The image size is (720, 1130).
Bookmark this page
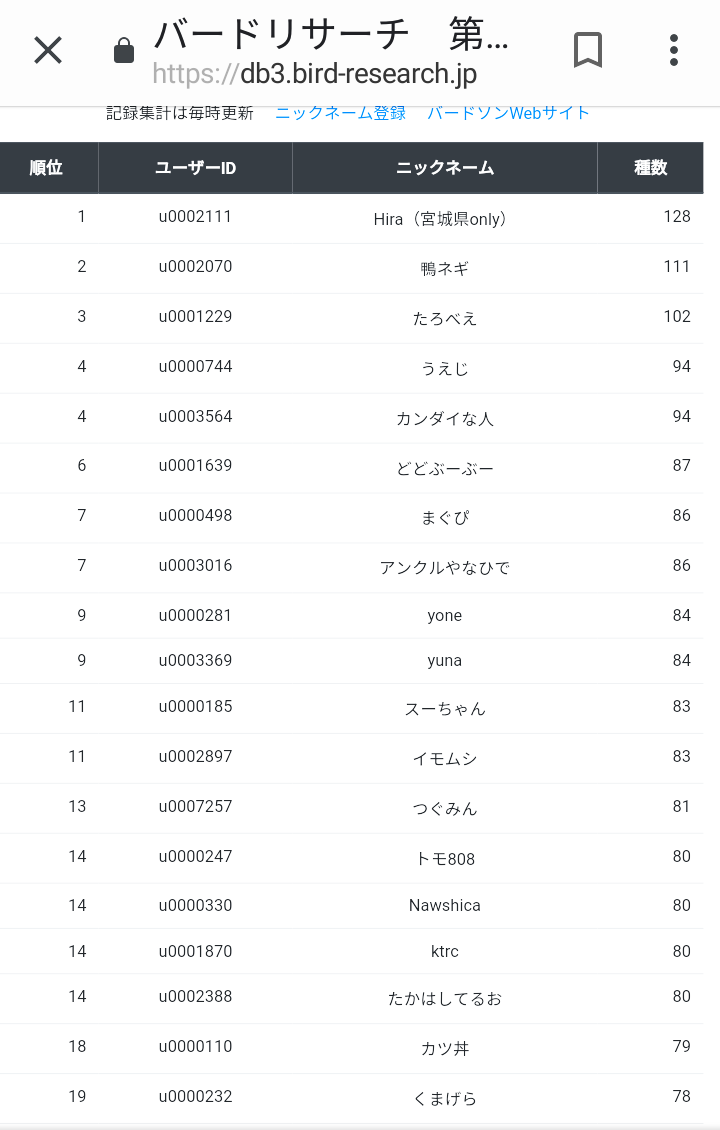point(588,50)
